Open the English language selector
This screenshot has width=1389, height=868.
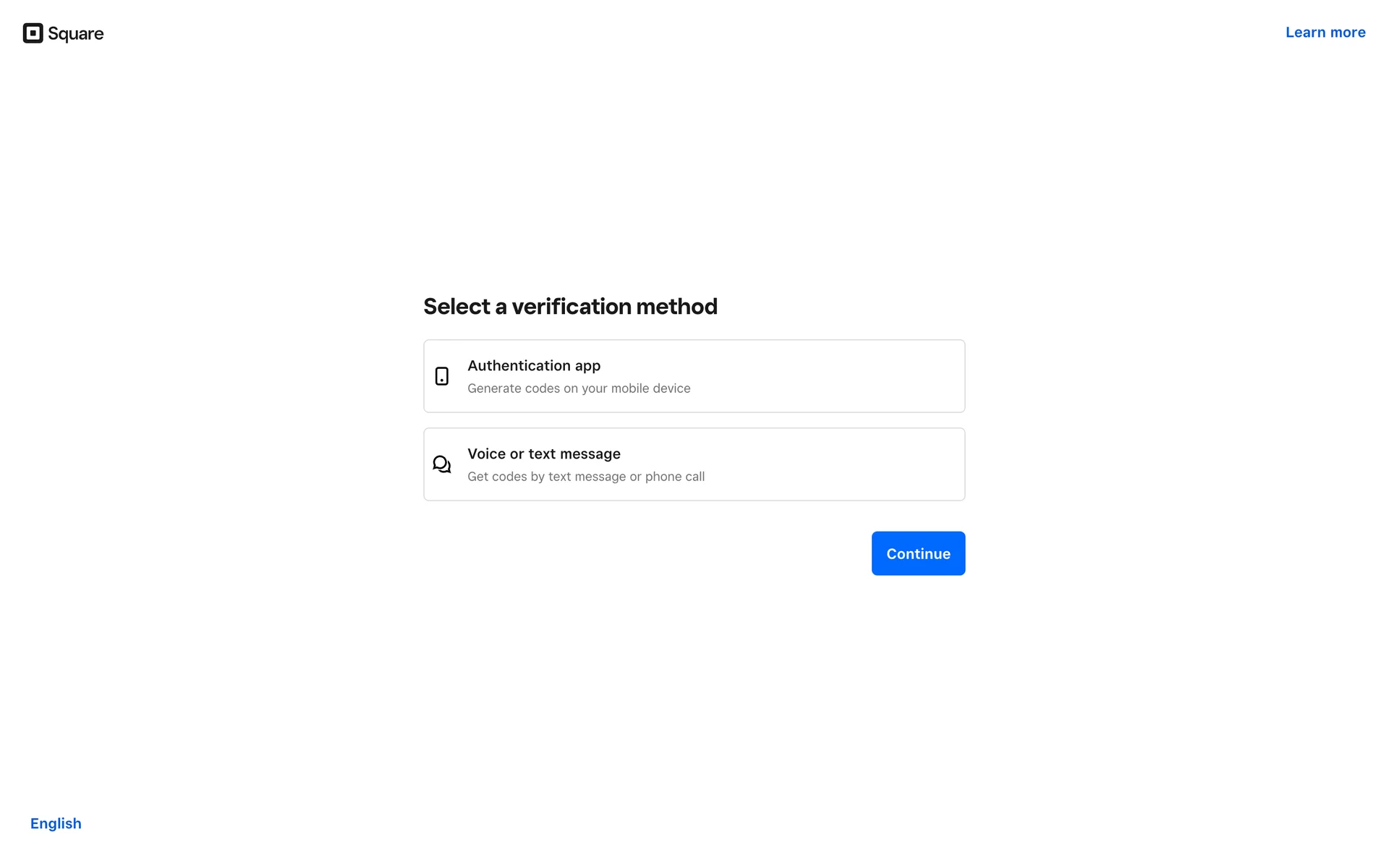(56, 824)
